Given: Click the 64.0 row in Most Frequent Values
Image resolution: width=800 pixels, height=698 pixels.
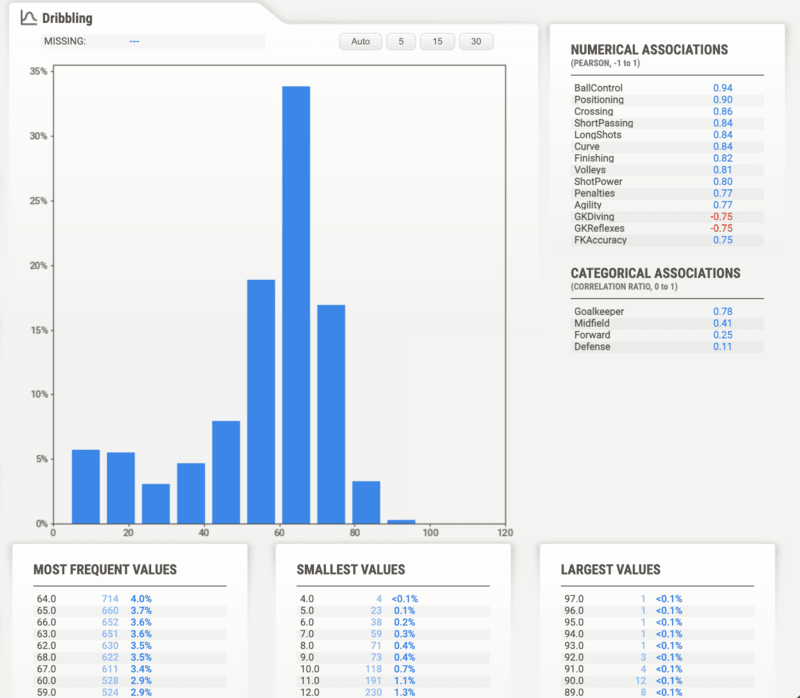Looking at the screenshot, I should point(128,599).
